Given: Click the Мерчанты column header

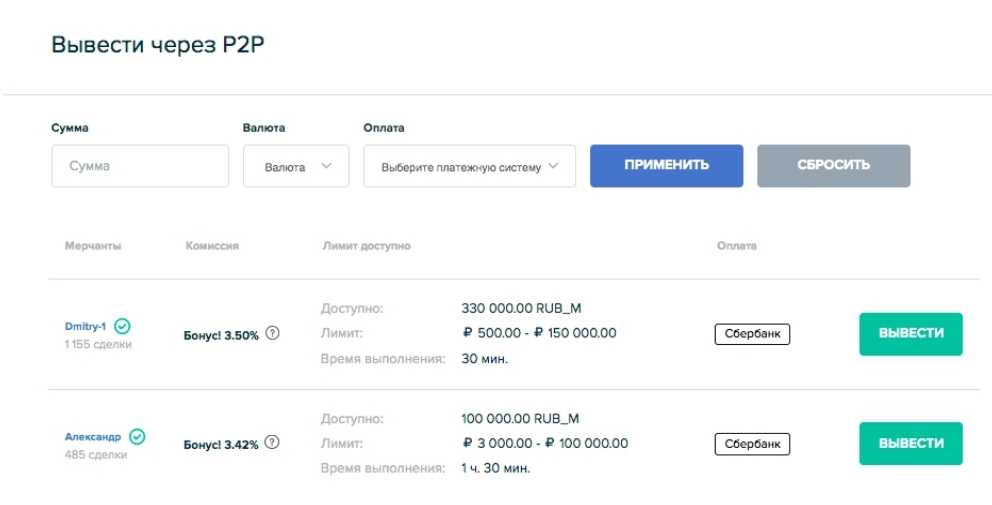Looking at the screenshot, I should tap(93, 245).
